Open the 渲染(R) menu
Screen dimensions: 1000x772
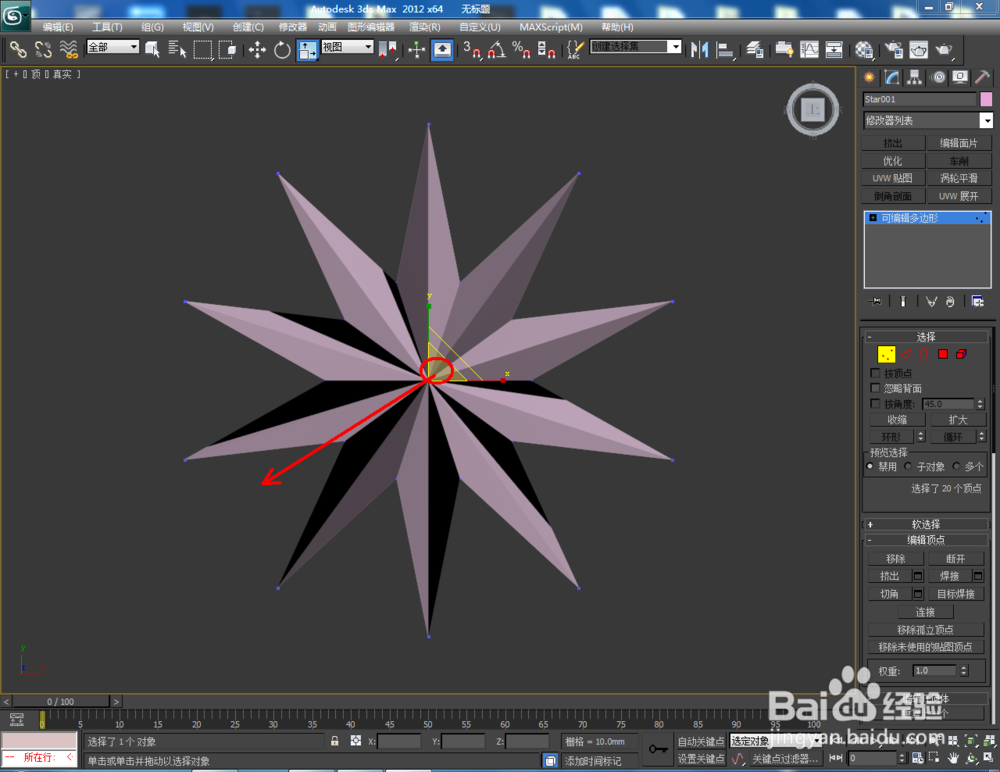[424, 27]
